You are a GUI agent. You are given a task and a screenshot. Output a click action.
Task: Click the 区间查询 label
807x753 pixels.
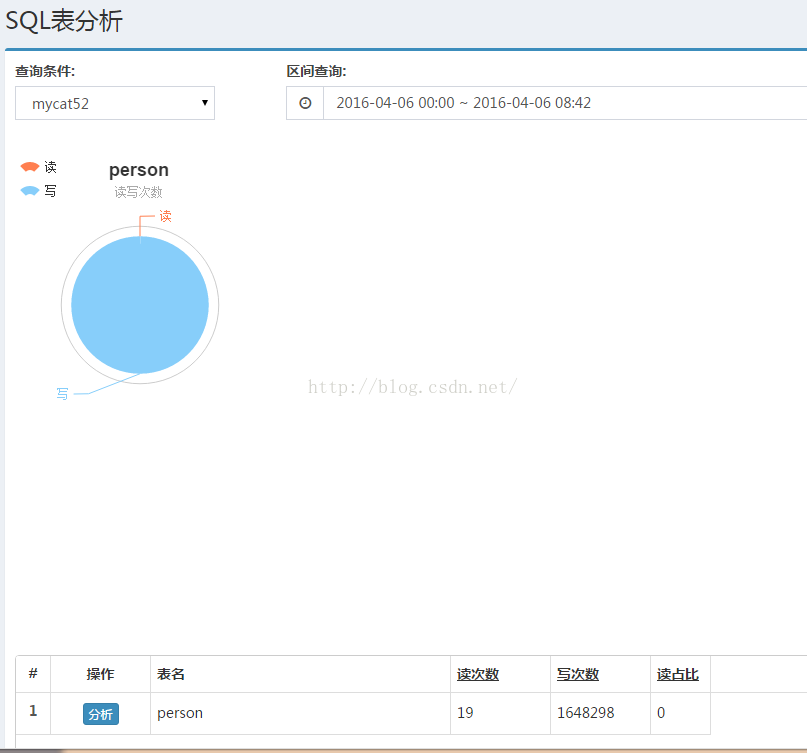[x=316, y=71]
